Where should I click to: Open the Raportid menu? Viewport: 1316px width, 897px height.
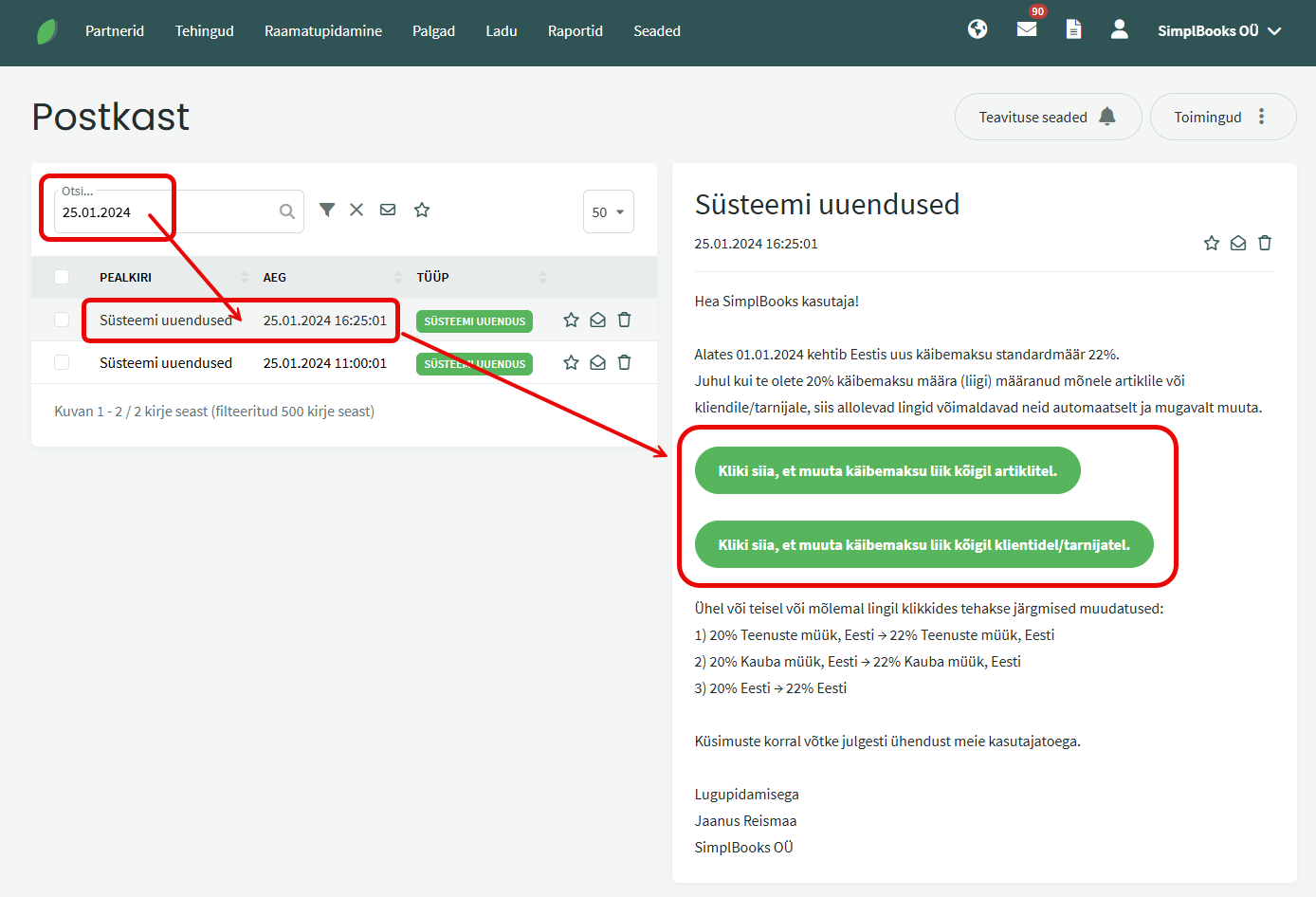tap(575, 31)
